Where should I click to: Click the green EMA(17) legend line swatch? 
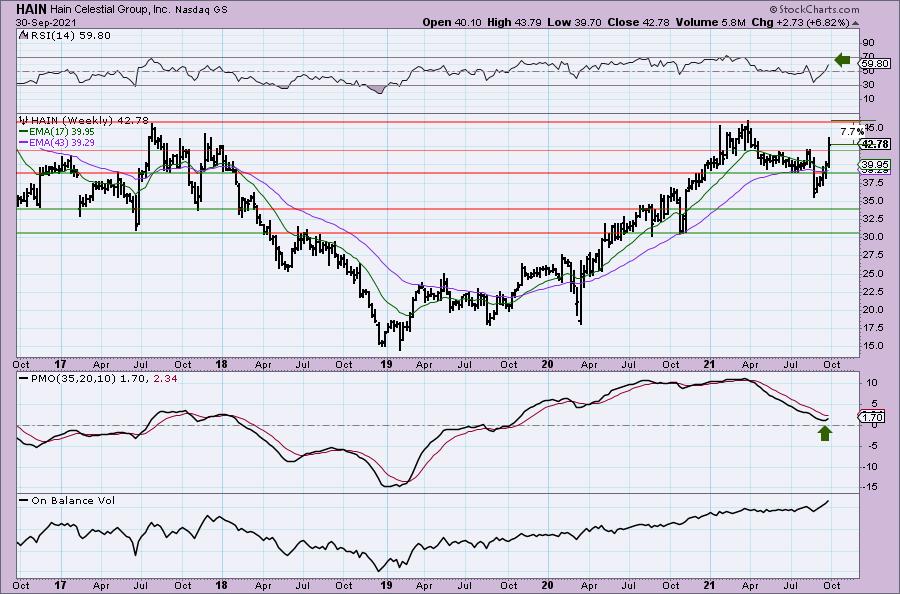point(24,131)
